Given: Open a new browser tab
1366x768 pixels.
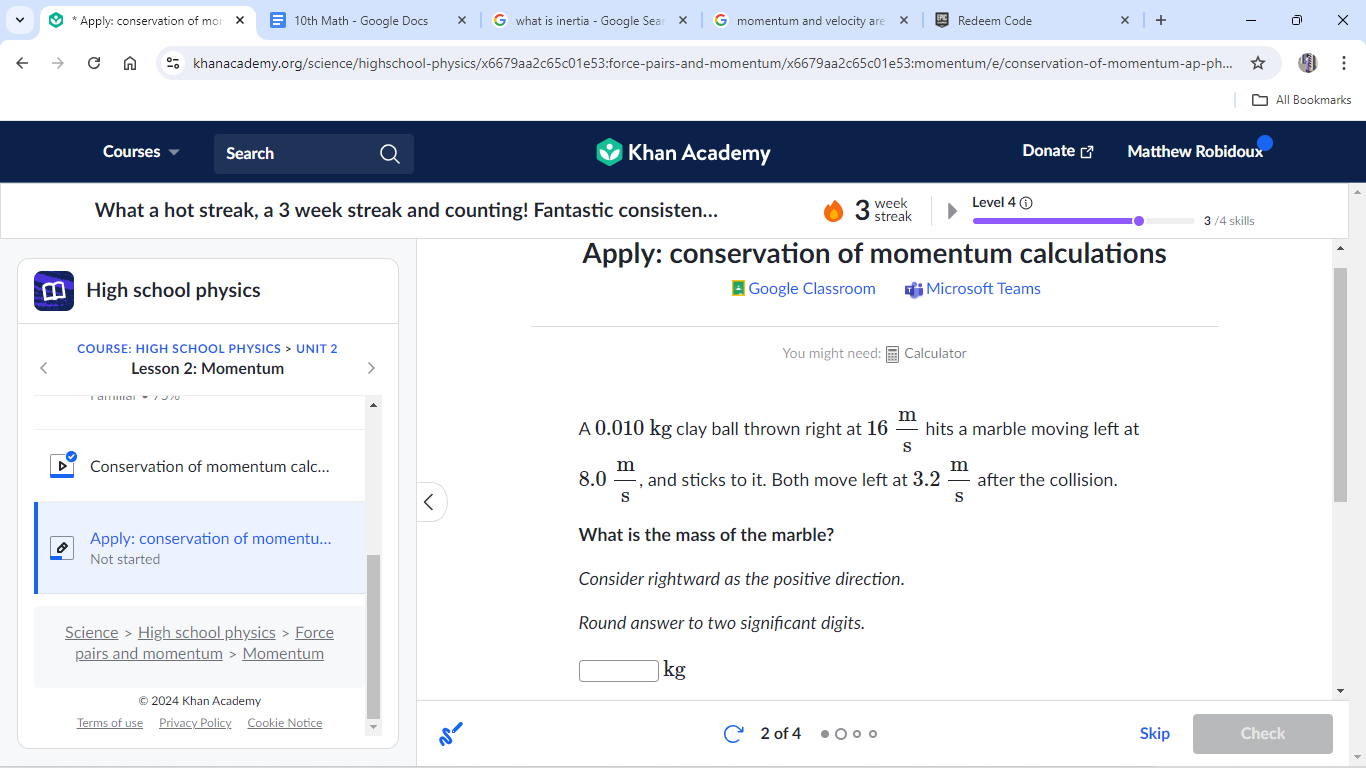Looking at the screenshot, I should pos(1160,20).
